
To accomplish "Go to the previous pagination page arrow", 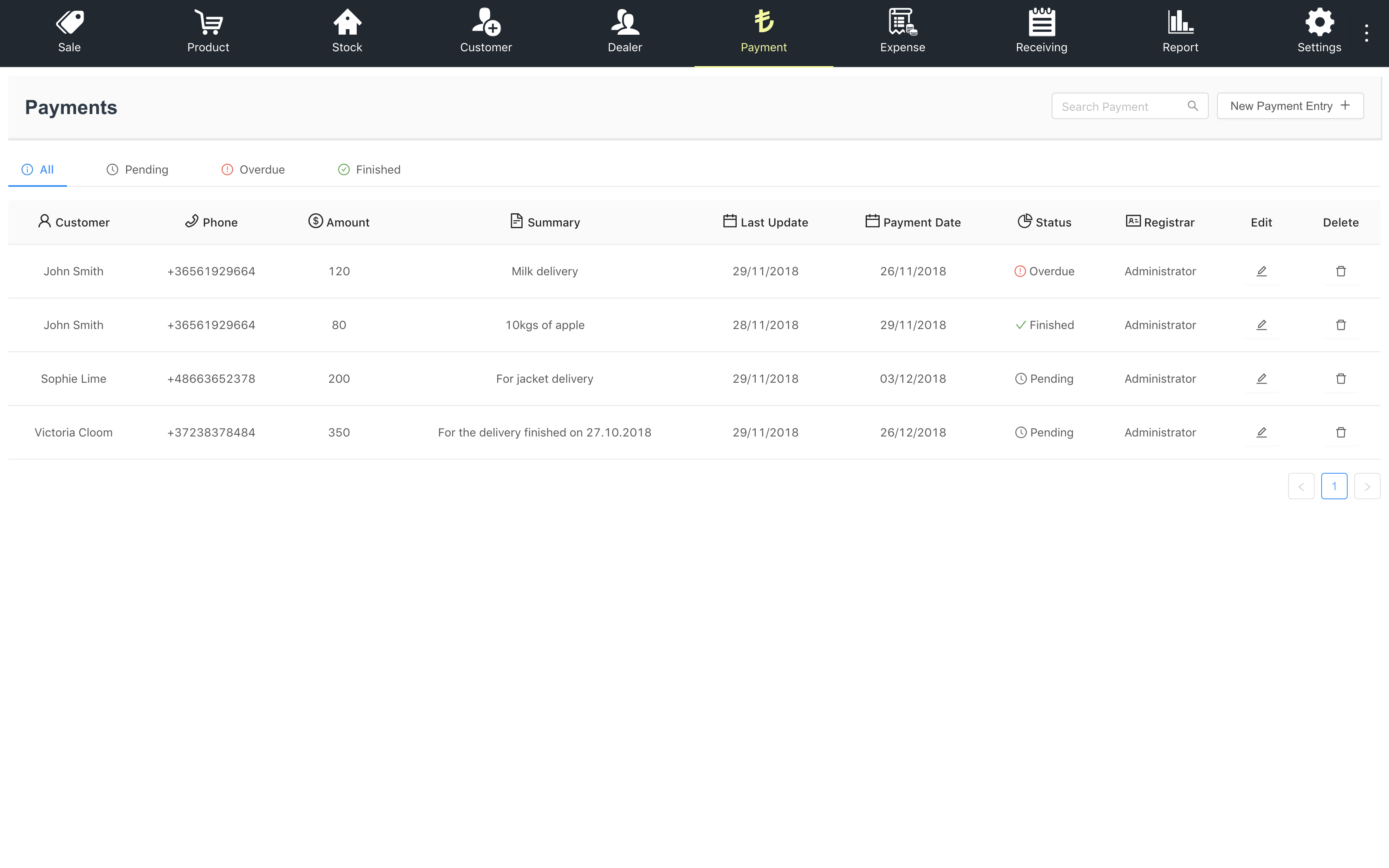I will (x=1301, y=486).
